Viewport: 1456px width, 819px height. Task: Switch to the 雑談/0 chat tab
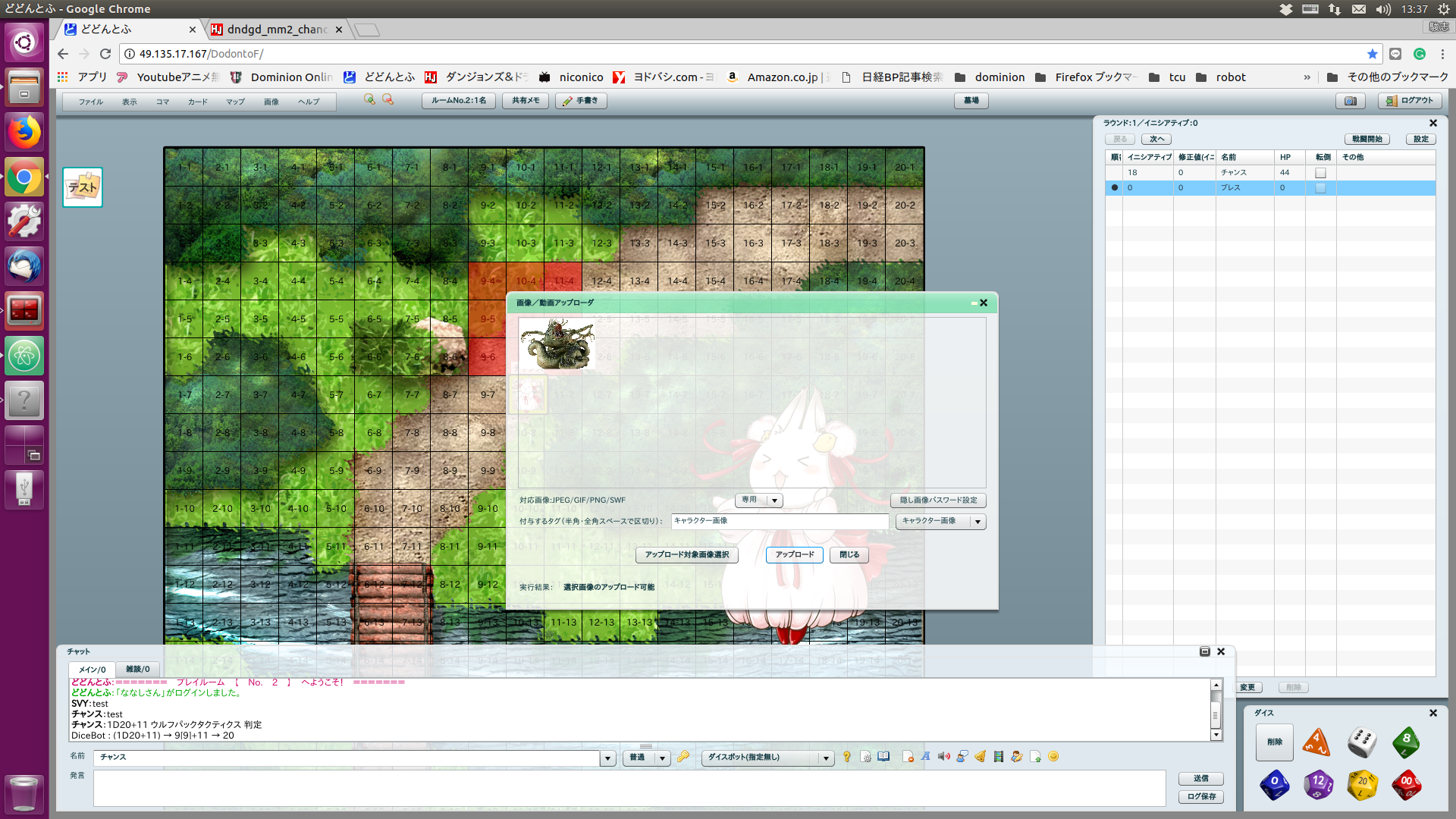coord(137,670)
